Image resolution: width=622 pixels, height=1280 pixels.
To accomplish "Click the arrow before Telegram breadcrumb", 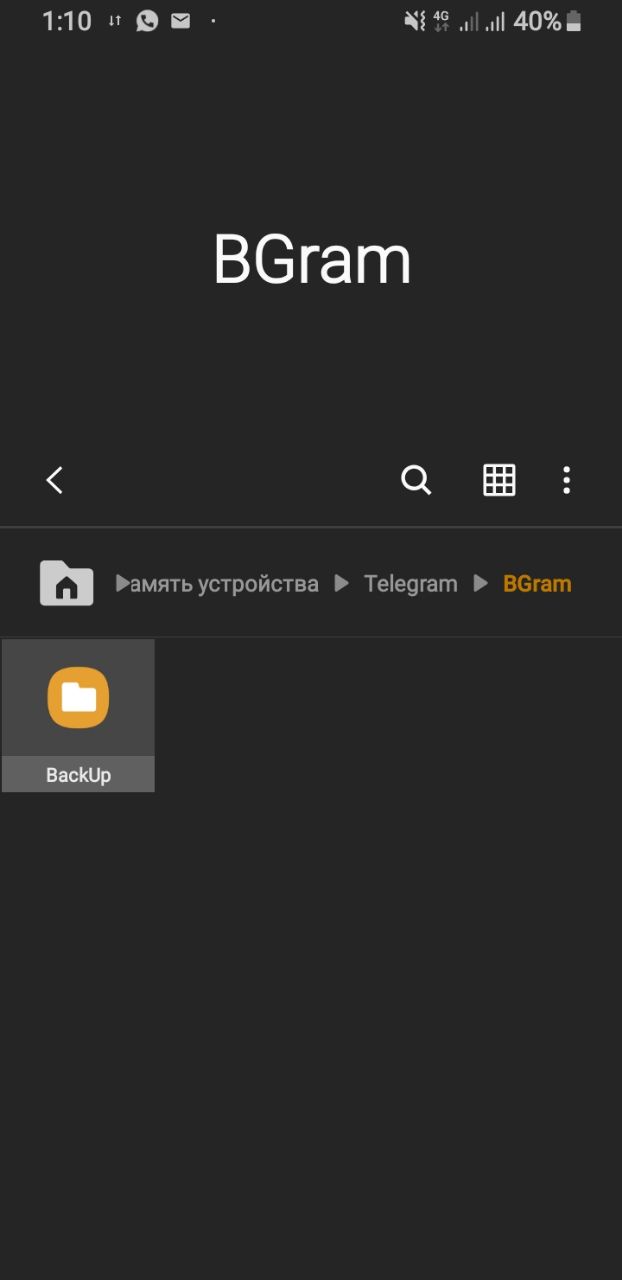I will (342, 583).
